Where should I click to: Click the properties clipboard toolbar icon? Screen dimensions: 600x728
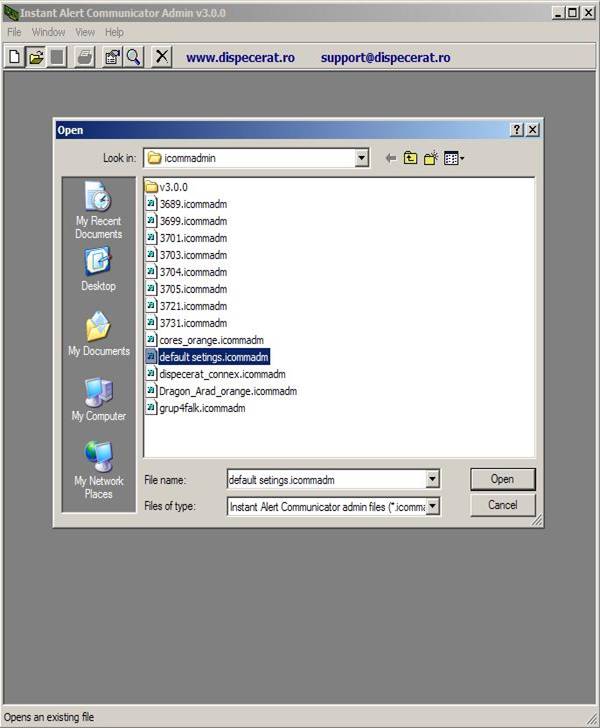coord(112,57)
